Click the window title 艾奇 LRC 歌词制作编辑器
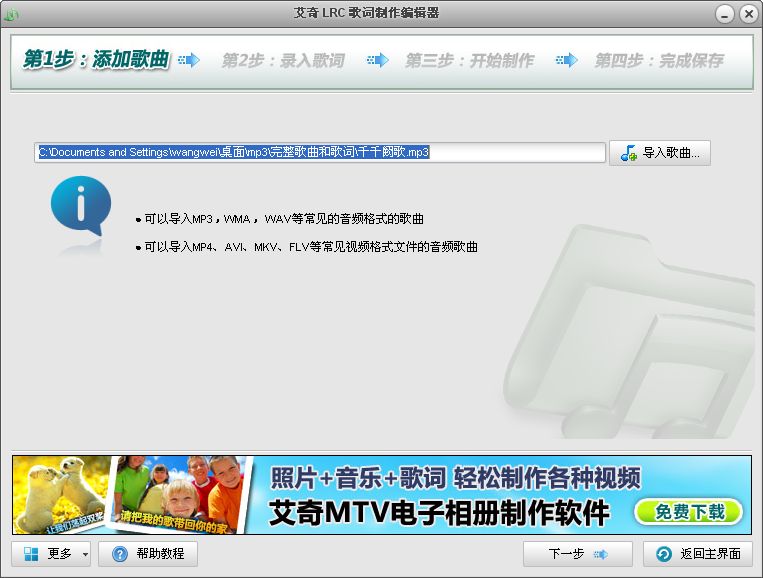763x578 pixels. 366,13
